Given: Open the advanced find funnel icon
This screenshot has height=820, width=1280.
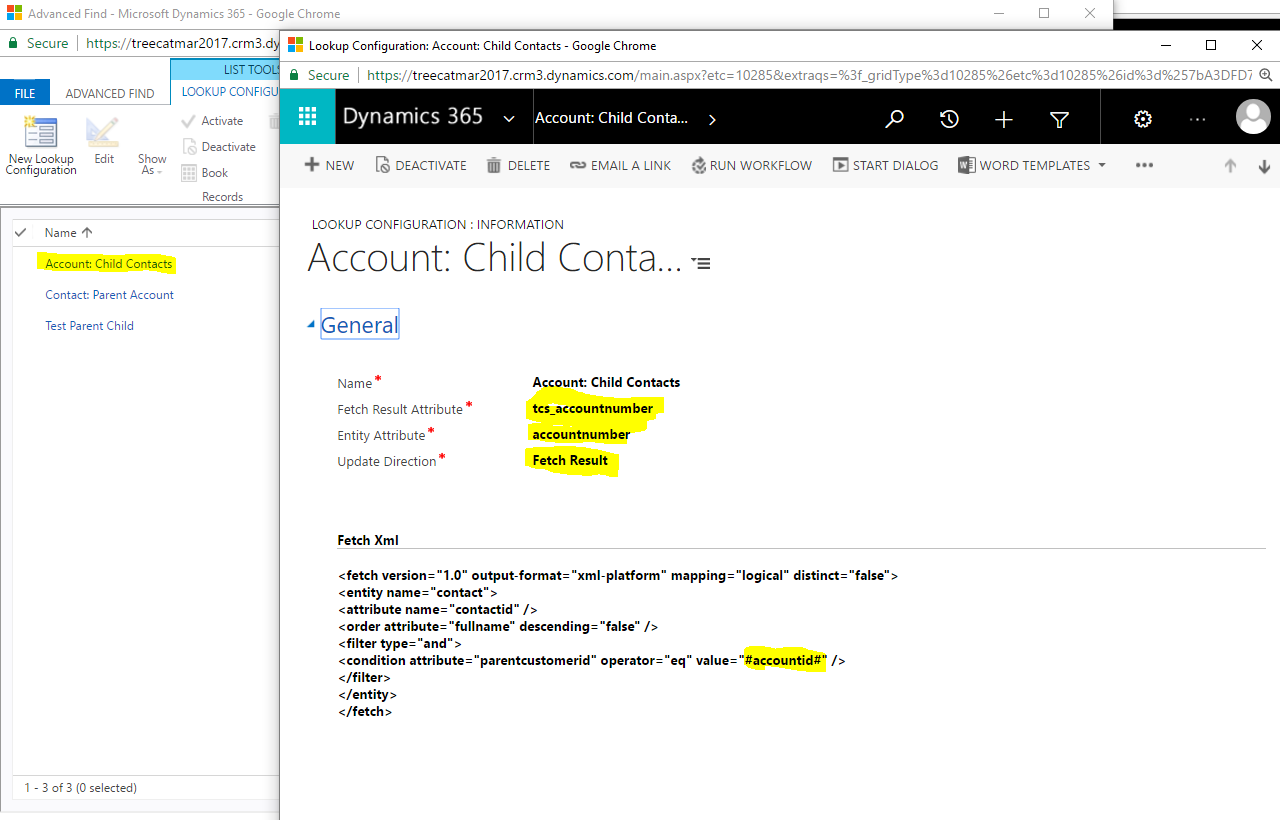Looking at the screenshot, I should click(1059, 119).
